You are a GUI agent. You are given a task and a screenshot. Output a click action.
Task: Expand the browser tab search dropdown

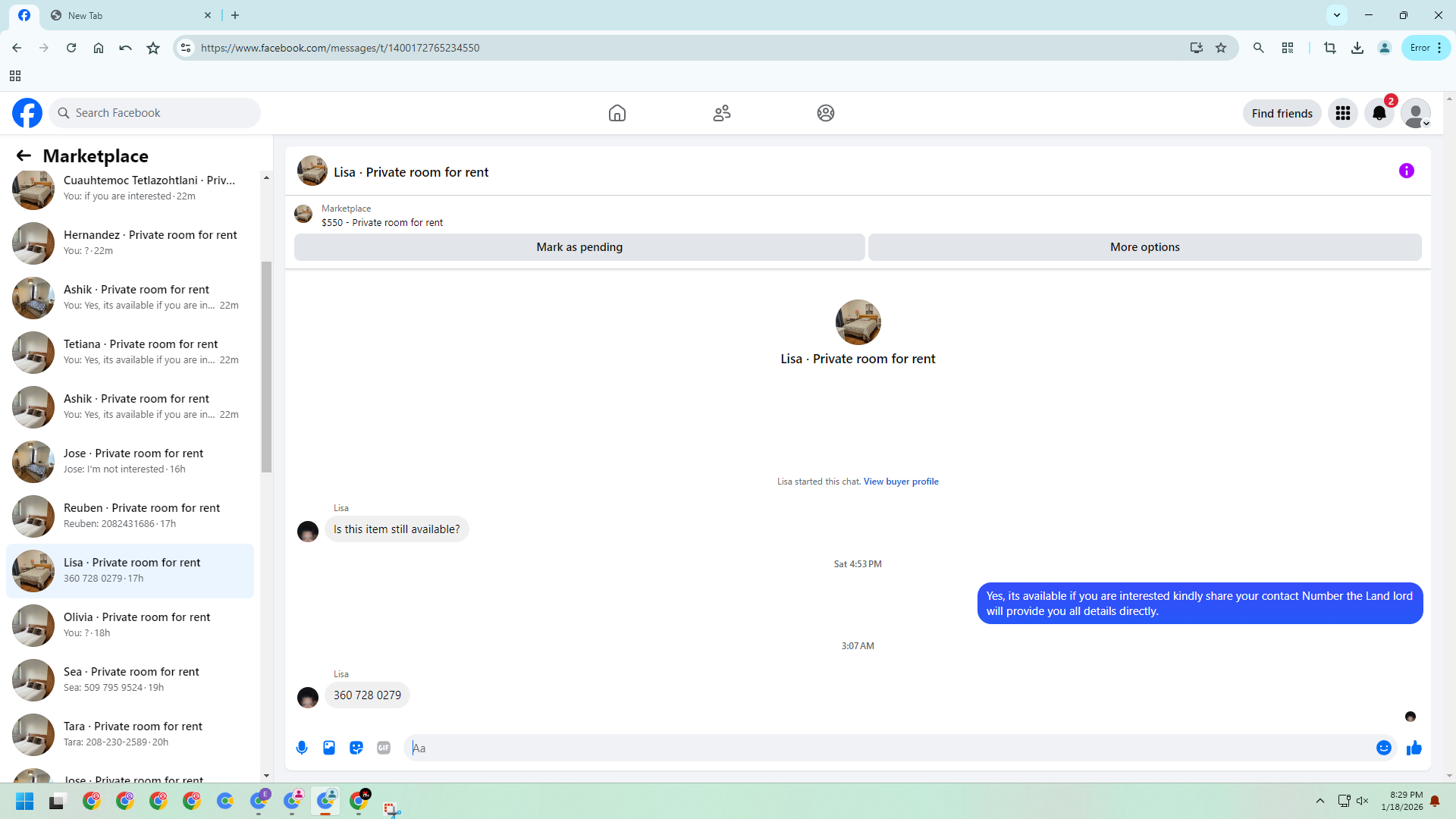tap(1337, 15)
